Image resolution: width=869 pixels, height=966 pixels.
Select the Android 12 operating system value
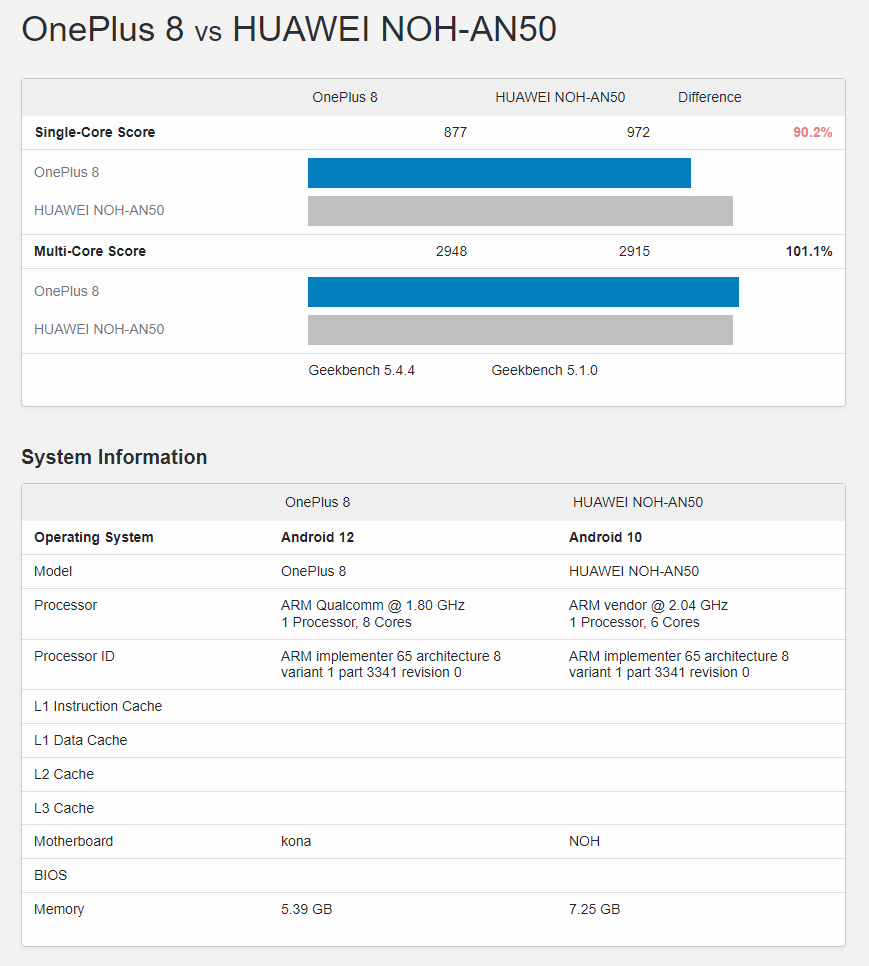pos(317,537)
